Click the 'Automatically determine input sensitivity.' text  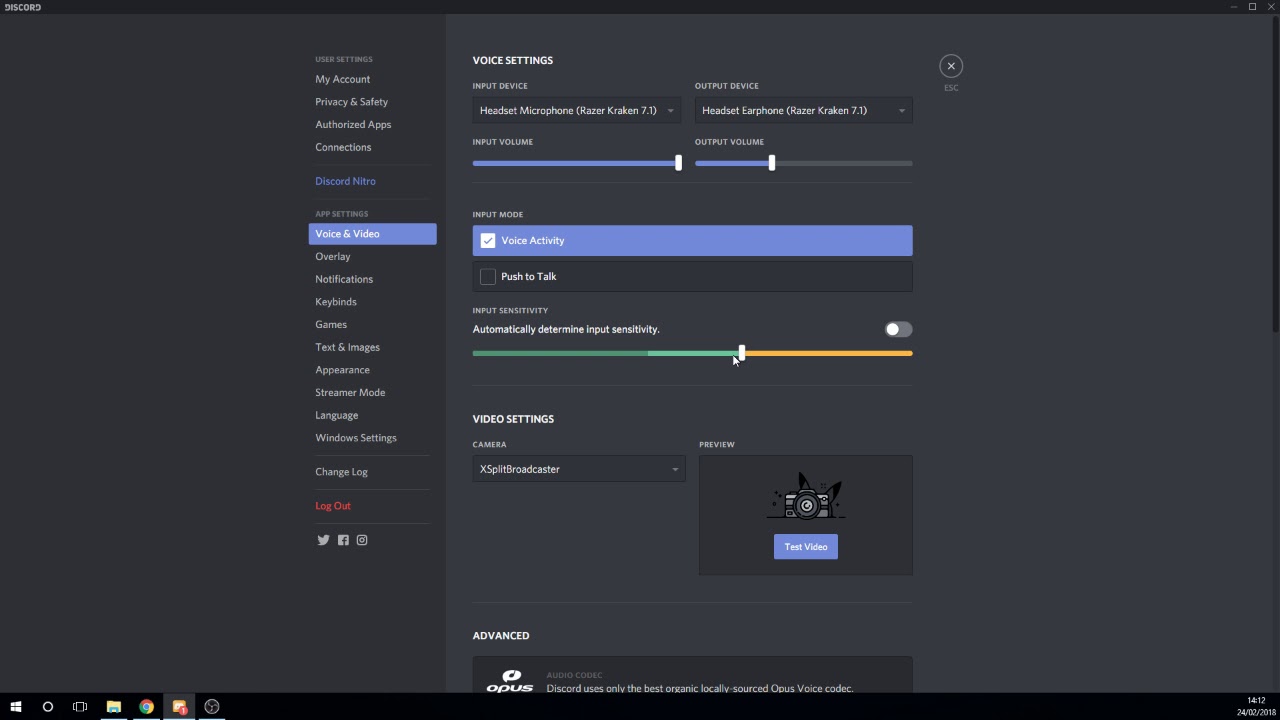point(566,329)
